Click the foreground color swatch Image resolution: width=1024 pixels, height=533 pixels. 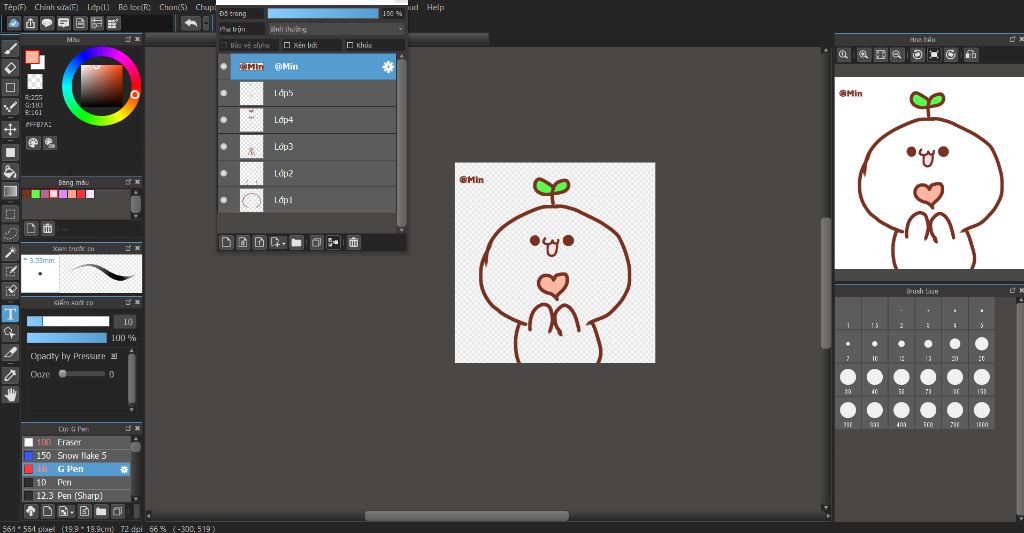32,57
